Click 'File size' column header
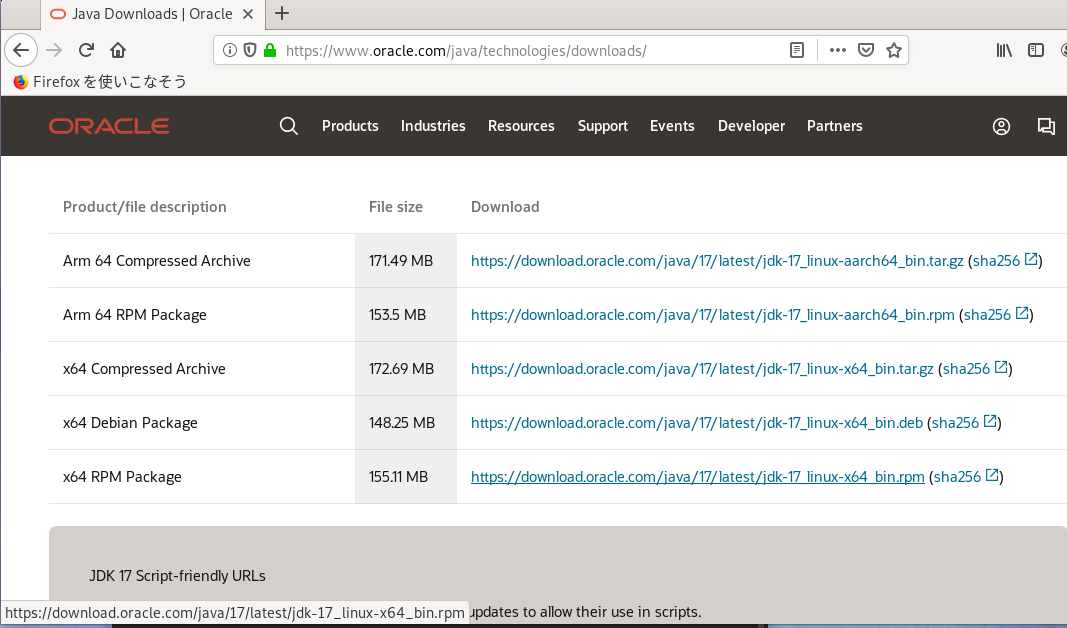This screenshot has height=628, width=1067. pos(395,207)
